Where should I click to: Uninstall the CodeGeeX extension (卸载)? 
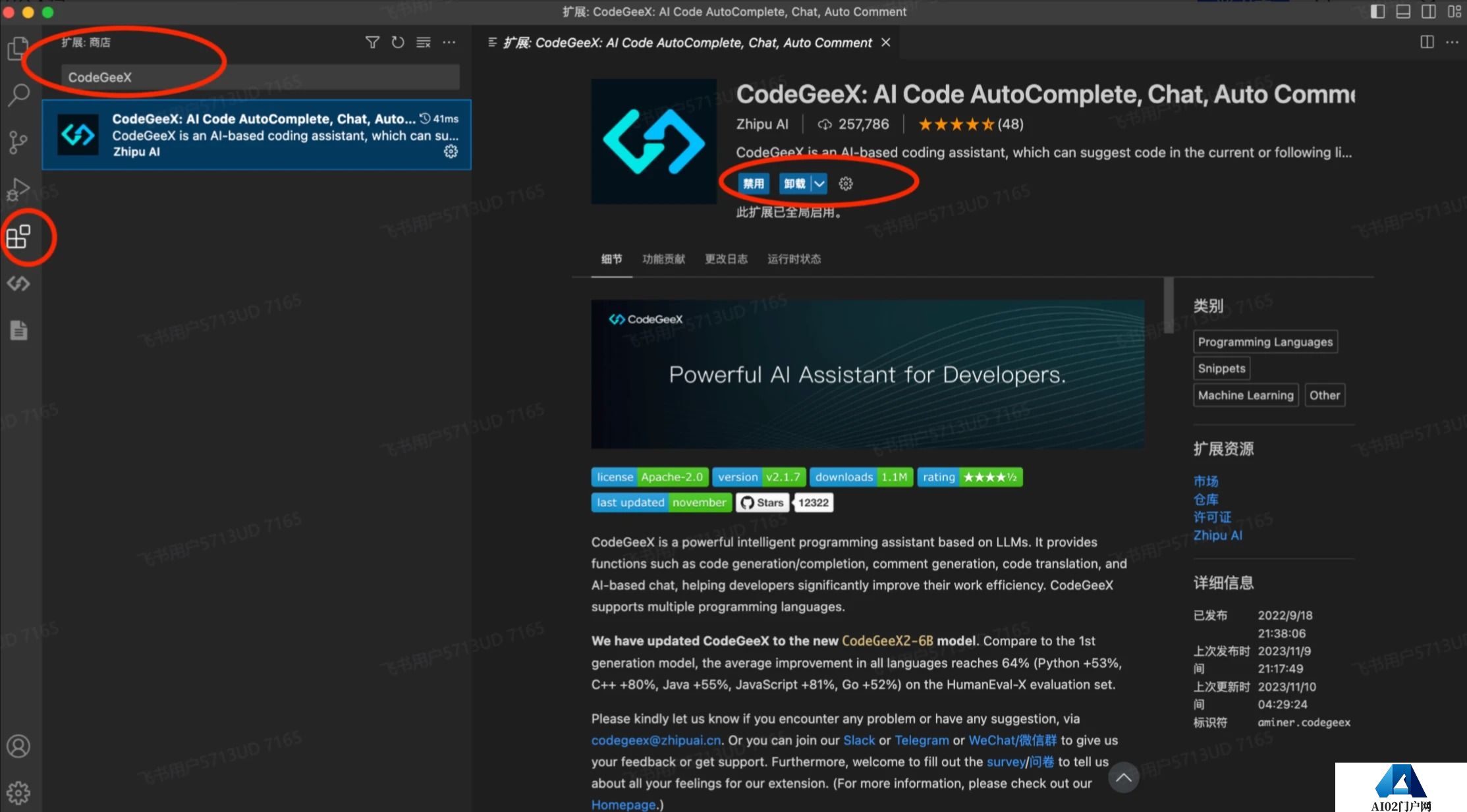794,184
